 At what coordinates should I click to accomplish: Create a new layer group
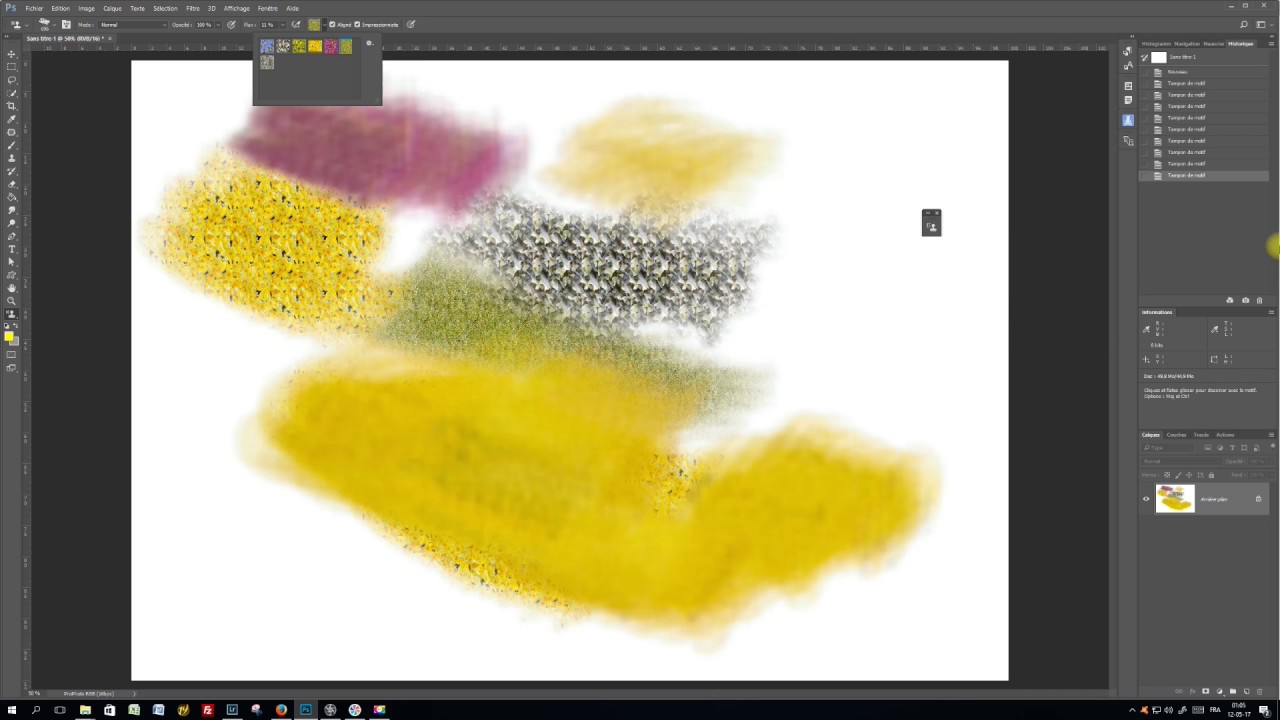(x=1232, y=691)
